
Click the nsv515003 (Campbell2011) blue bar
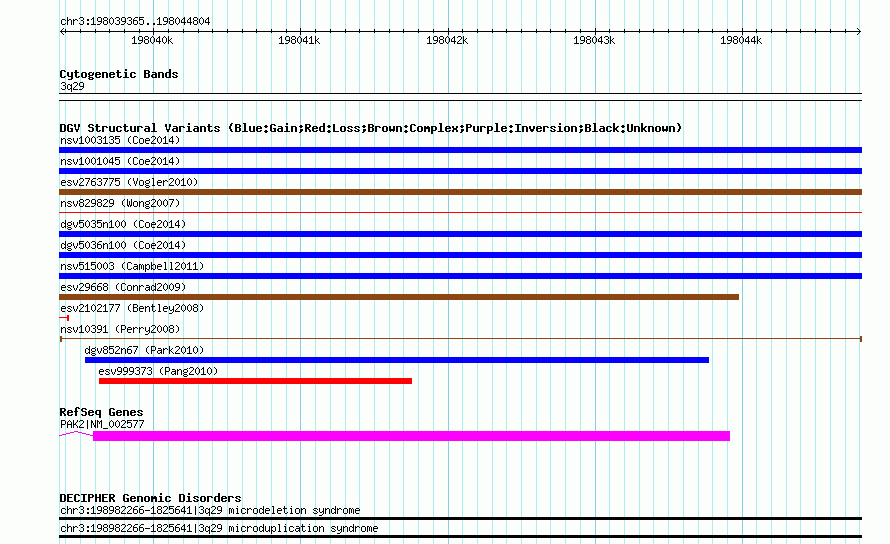point(460,276)
